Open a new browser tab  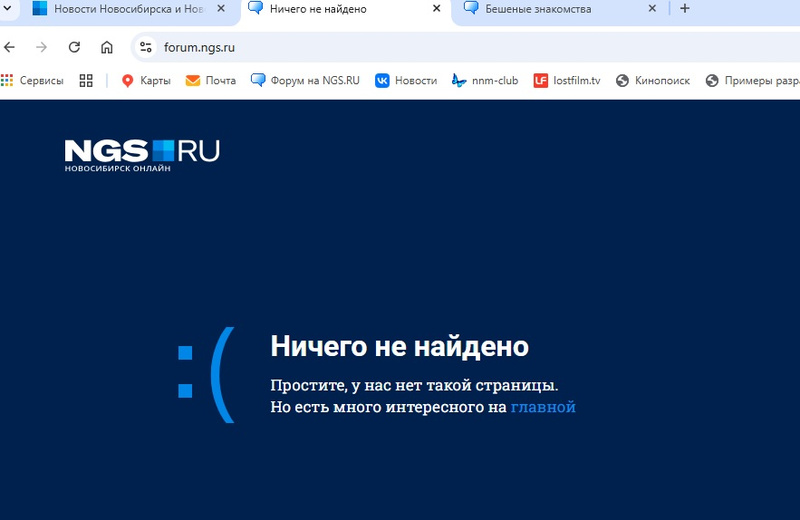click(x=685, y=8)
